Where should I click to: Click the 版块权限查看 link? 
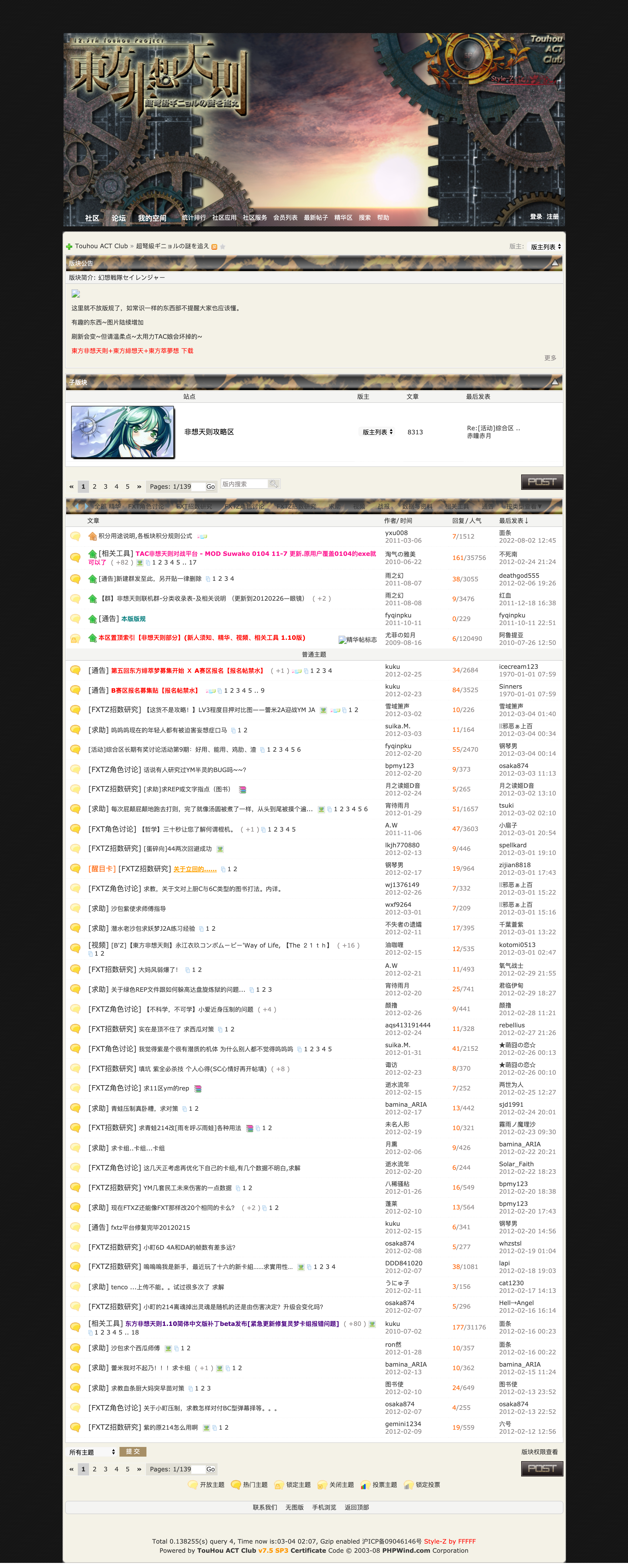(x=539, y=1452)
